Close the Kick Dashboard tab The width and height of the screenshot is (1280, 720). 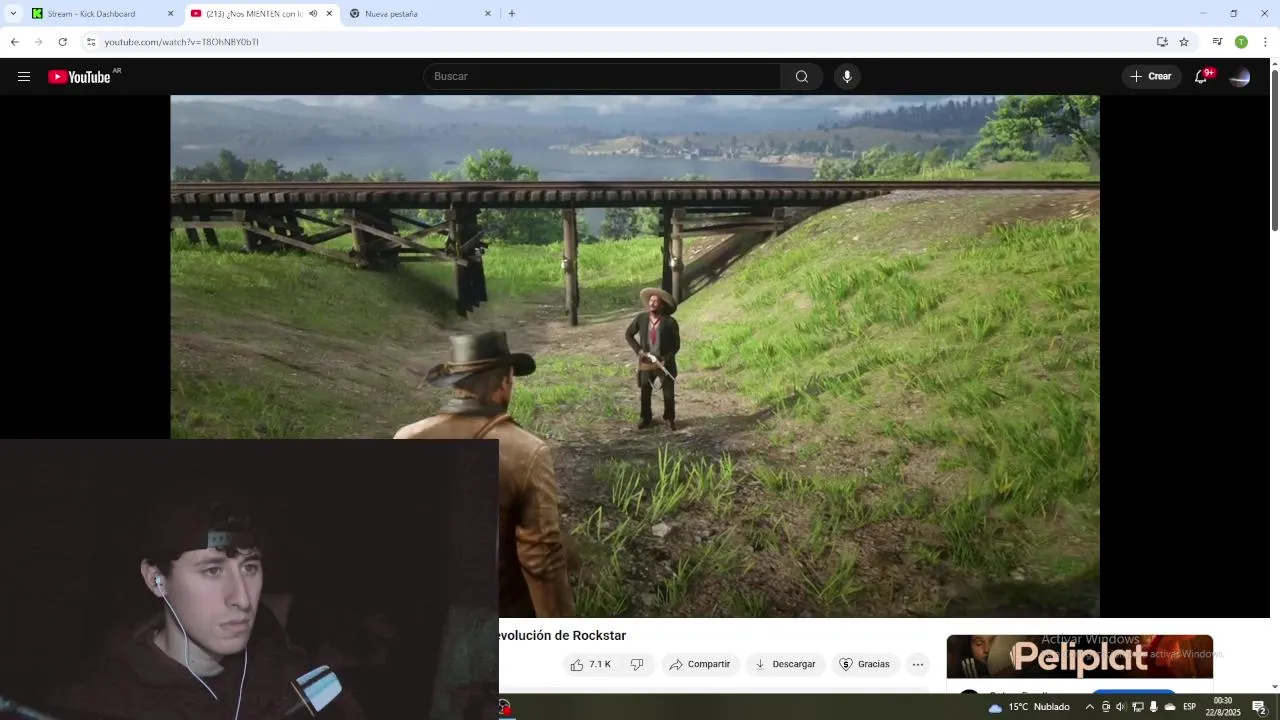pos(170,13)
